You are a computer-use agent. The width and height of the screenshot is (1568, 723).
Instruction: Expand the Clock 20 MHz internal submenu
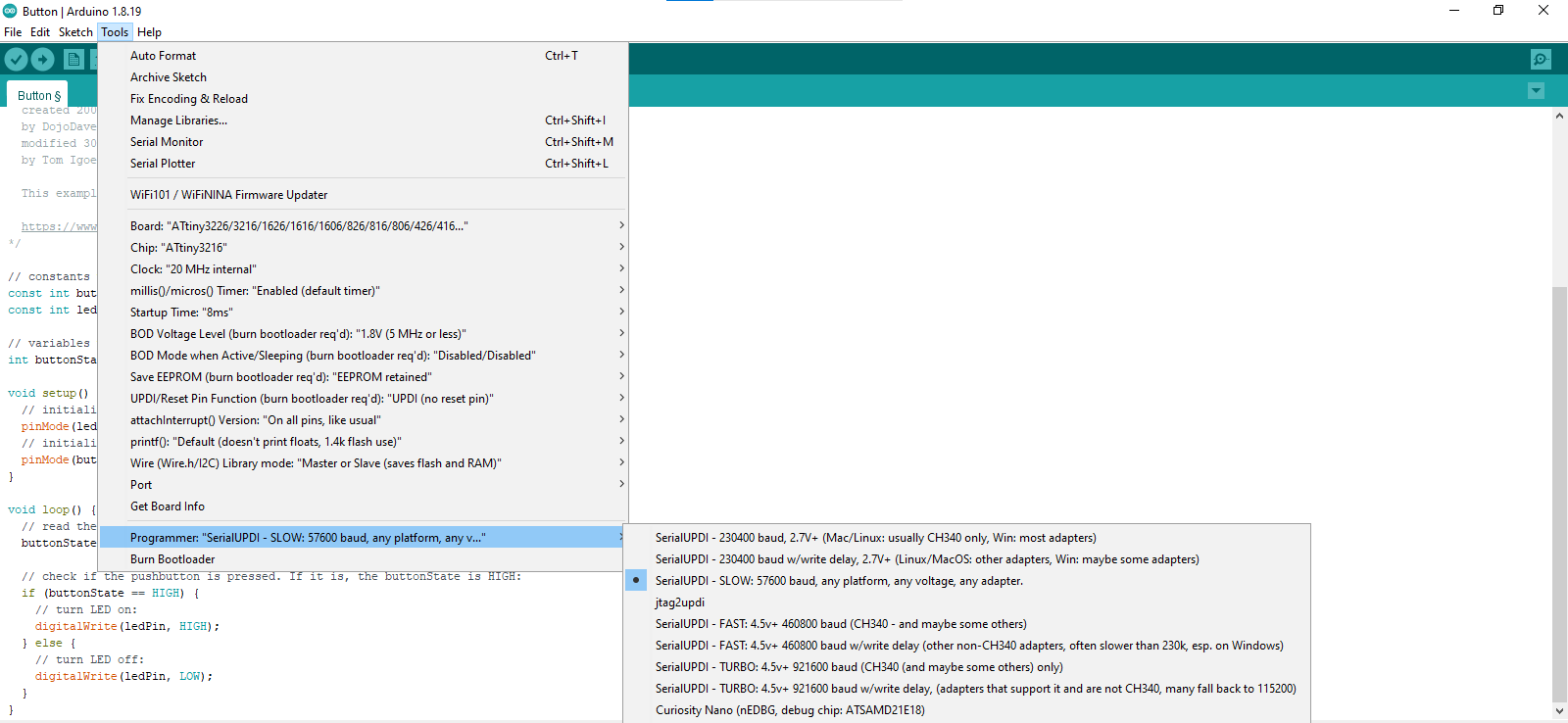[363, 269]
